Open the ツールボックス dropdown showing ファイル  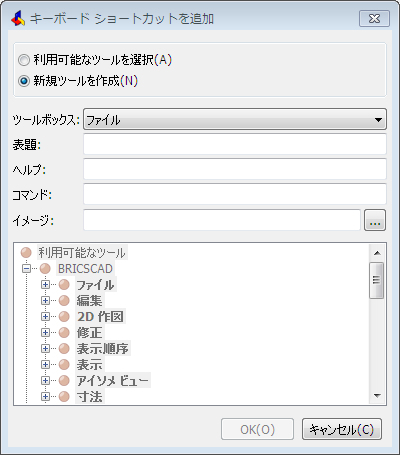(x=235, y=119)
